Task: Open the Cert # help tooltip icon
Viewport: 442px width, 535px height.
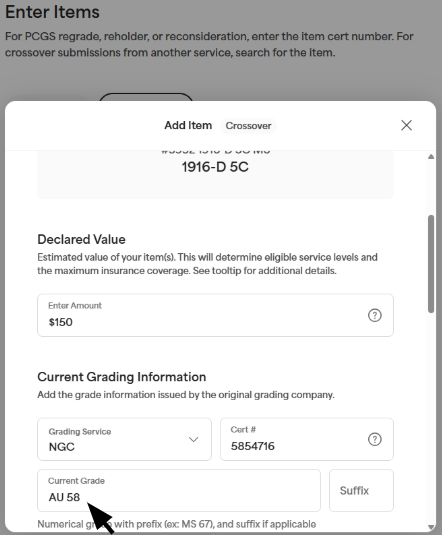Action: [374, 439]
